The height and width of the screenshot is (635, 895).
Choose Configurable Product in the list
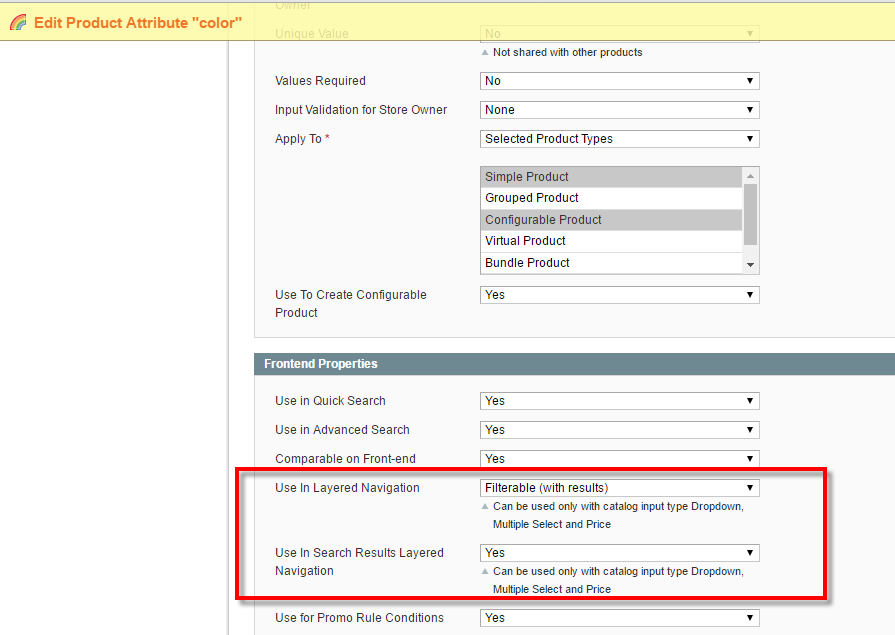(611, 220)
